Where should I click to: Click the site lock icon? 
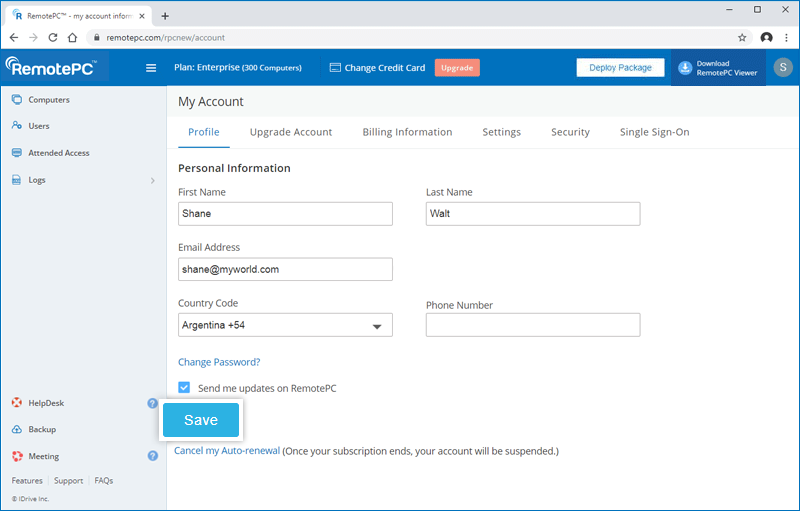pyautogui.click(x=96, y=37)
